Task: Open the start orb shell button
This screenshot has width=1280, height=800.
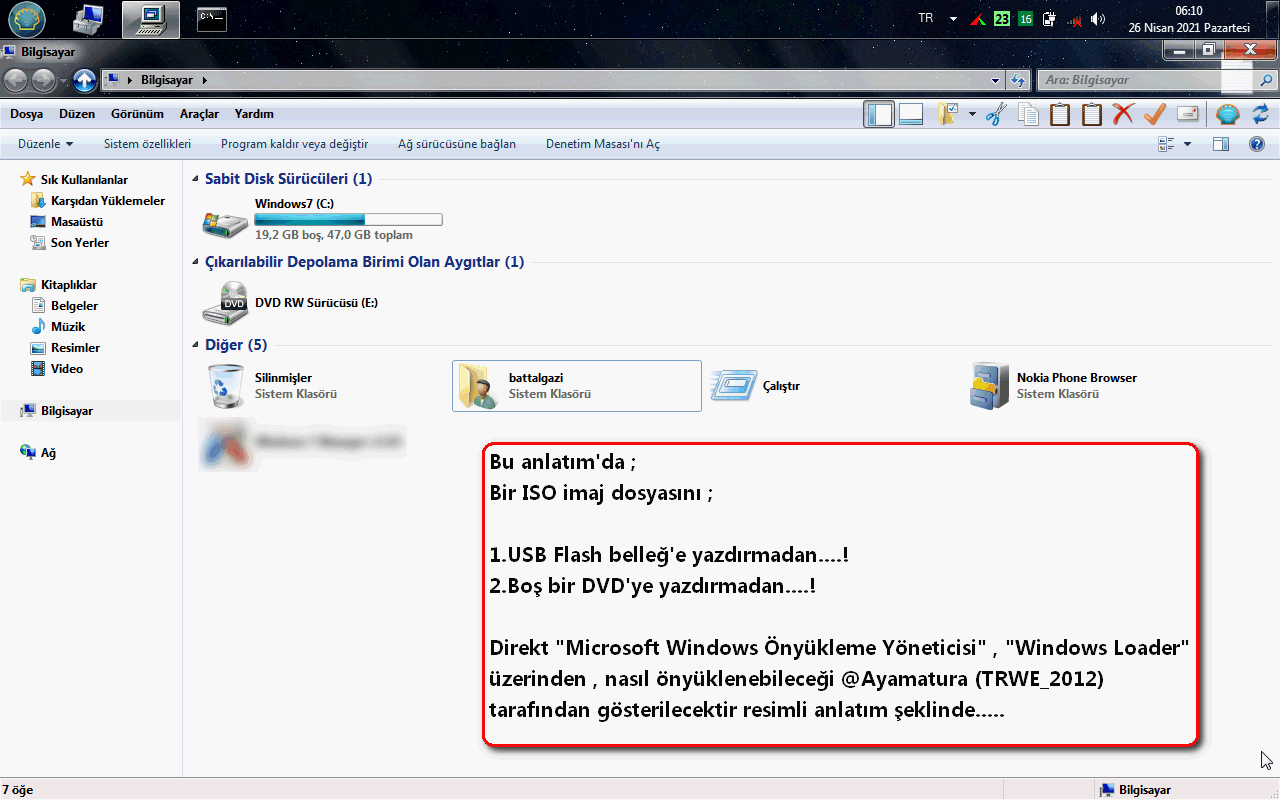Action: coord(27,19)
